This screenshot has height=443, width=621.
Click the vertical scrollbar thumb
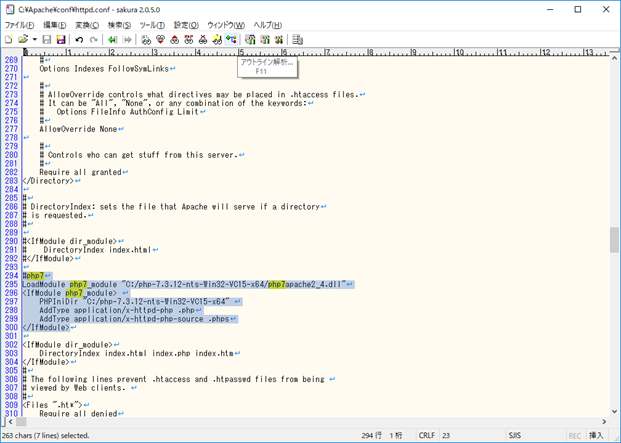click(x=614, y=240)
